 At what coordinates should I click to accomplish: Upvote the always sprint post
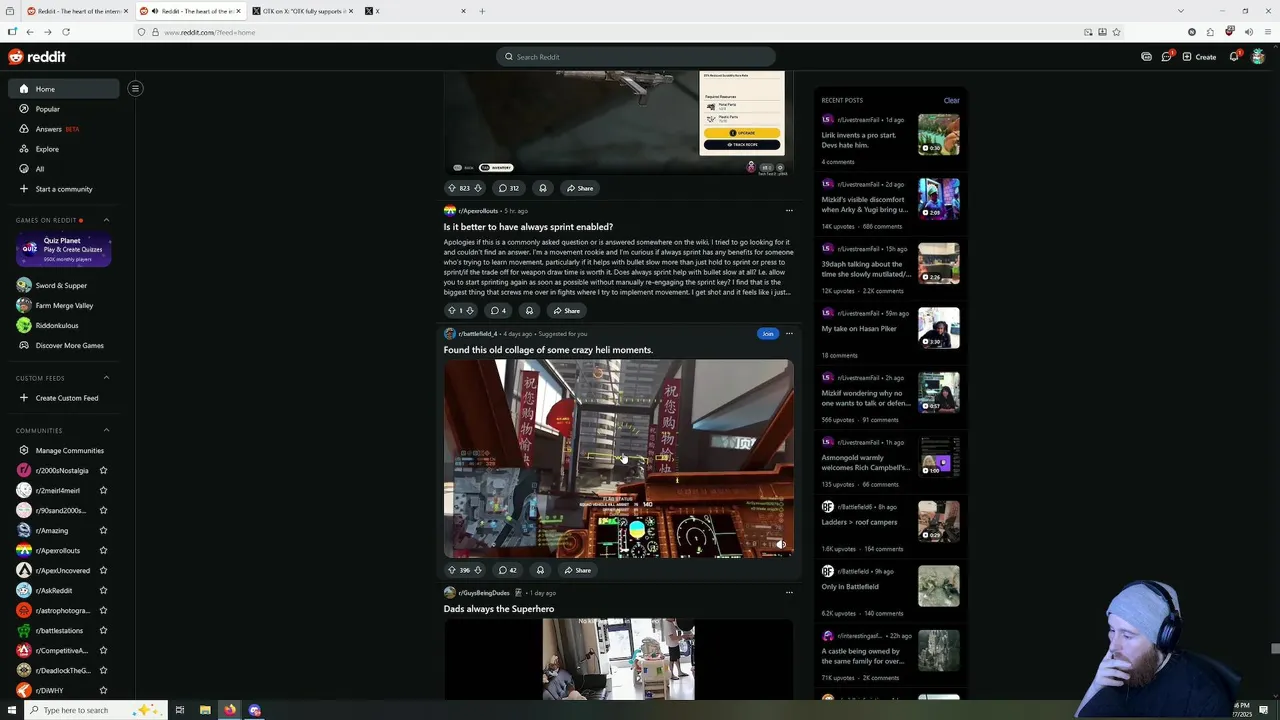pyautogui.click(x=451, y=311)
